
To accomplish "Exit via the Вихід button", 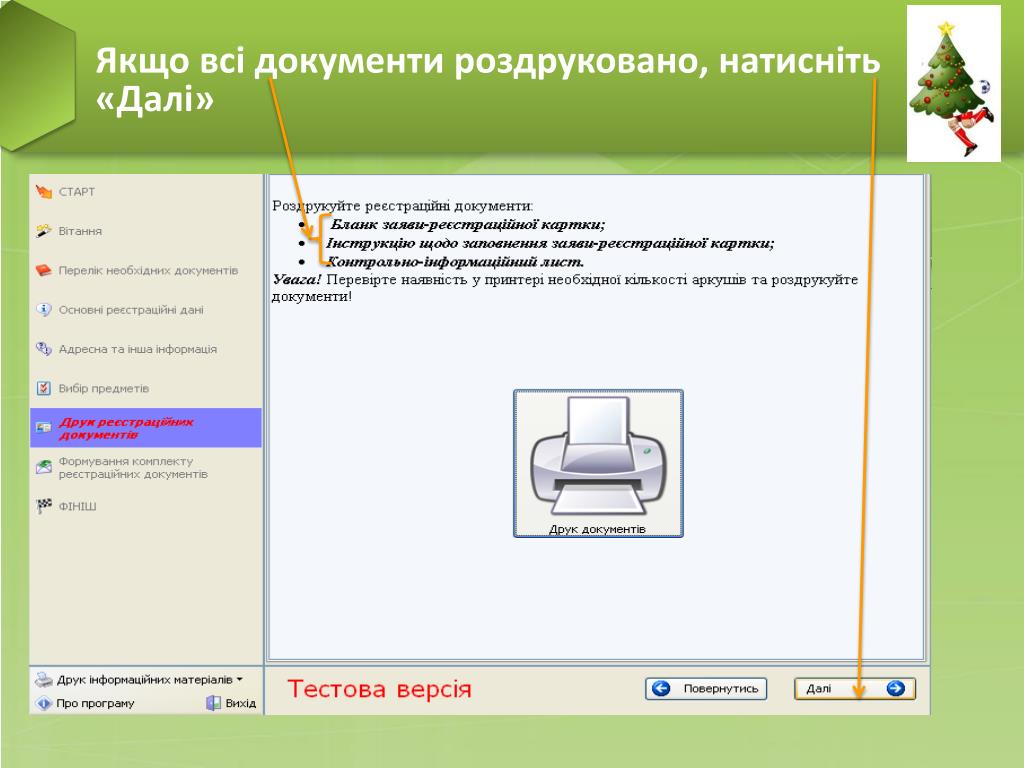I will (231, 703).
